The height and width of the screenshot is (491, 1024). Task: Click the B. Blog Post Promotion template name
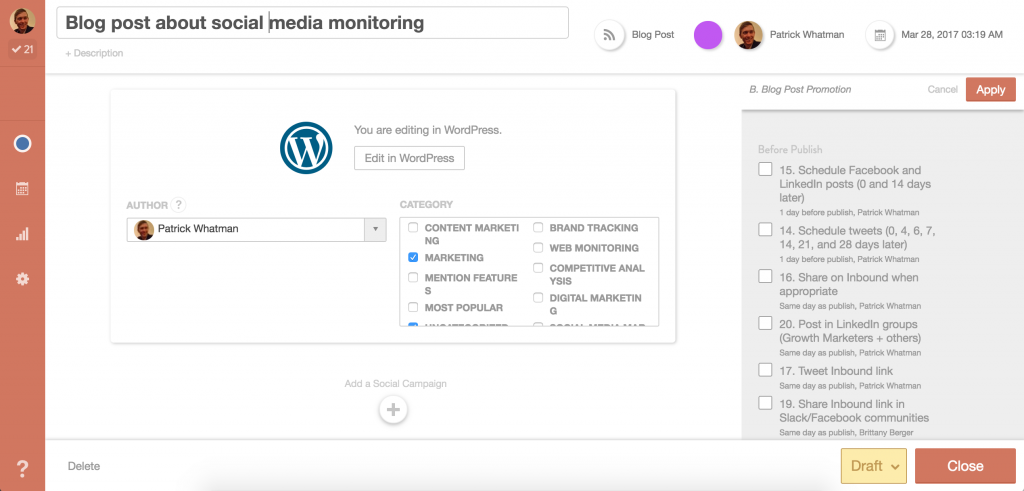point(800,89)
